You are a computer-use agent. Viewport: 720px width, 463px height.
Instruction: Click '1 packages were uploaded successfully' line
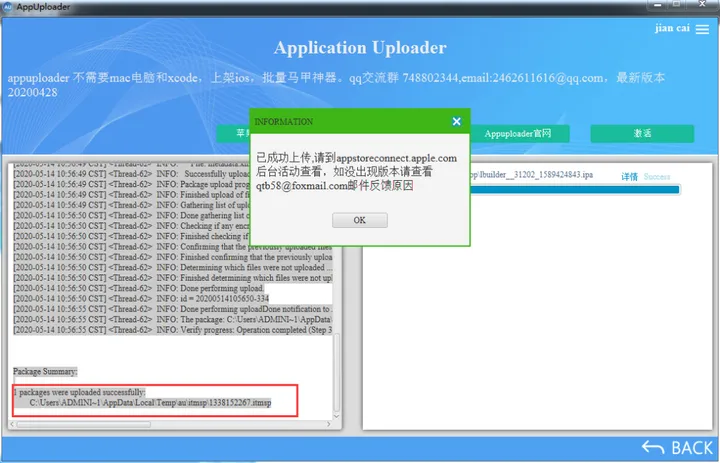[x=79, y=392]
